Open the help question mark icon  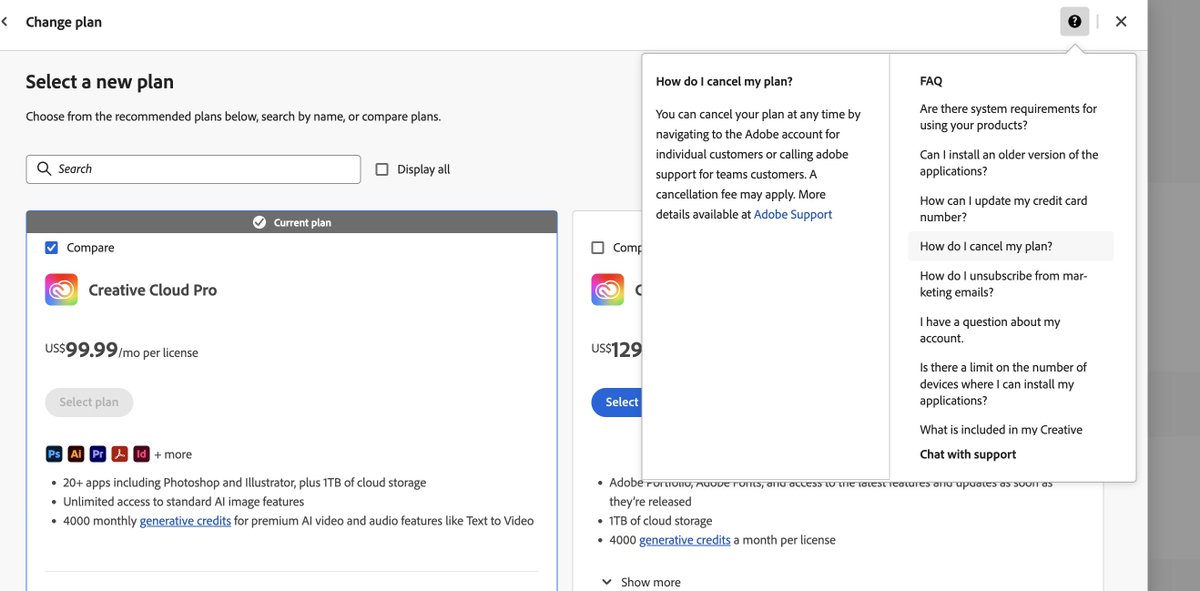[1074, 21]
